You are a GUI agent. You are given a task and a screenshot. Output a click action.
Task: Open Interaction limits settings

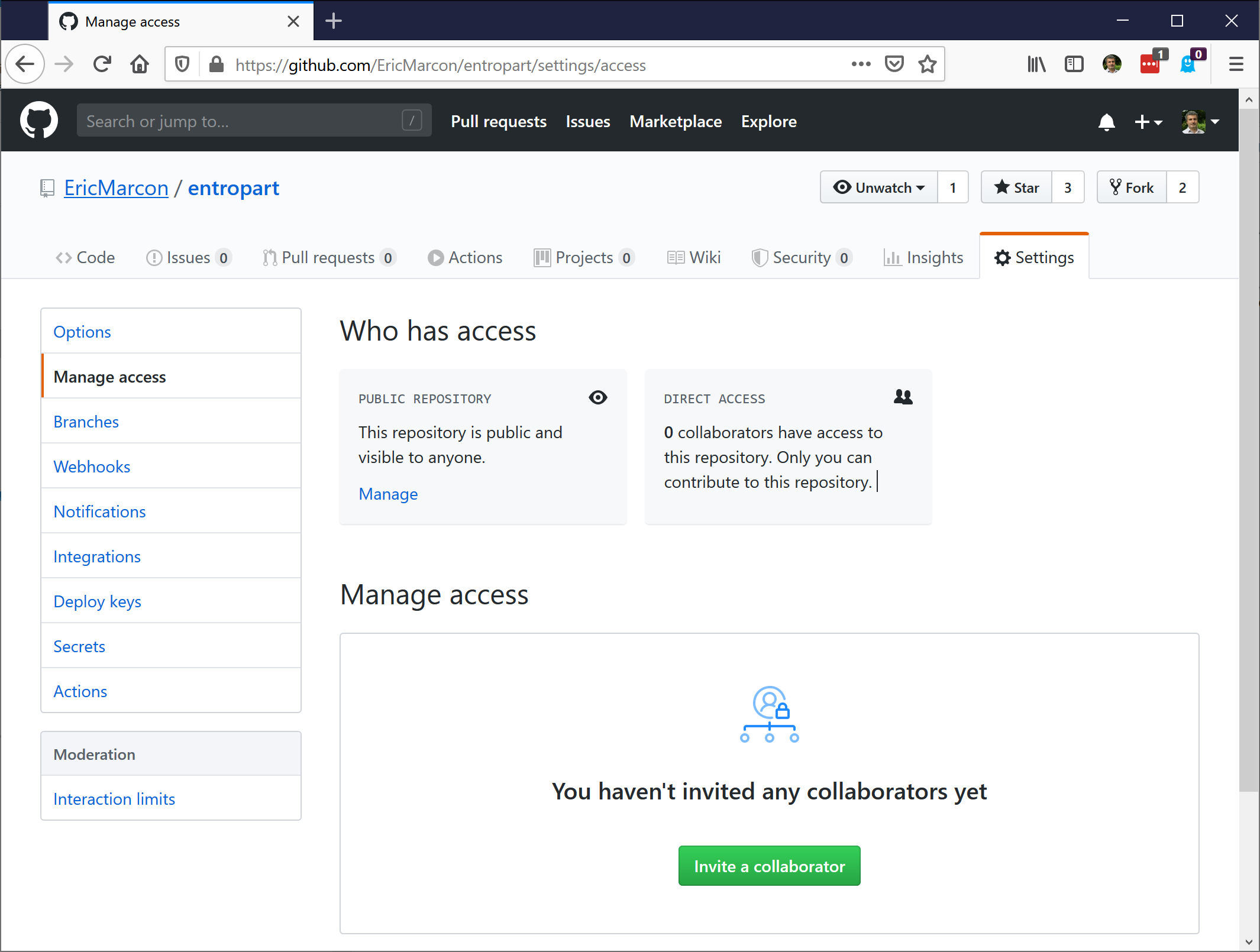pyautogui.click(x=171, y=798)
